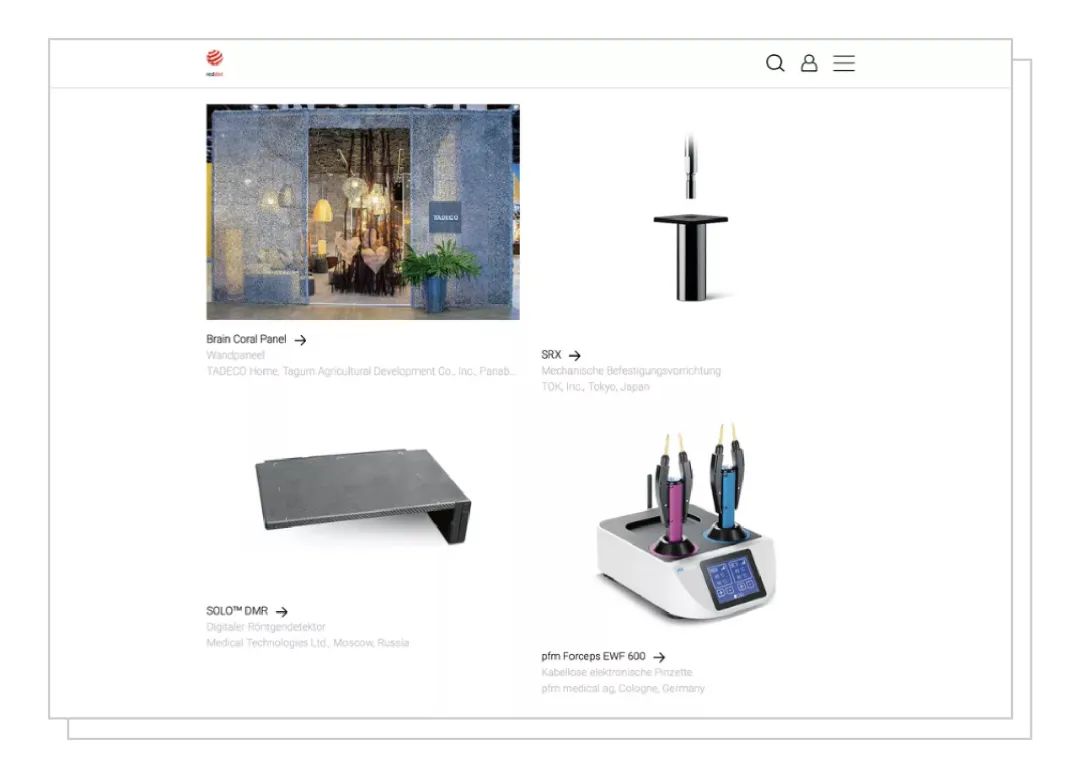Open the search magnifier icon
1080x778 pixels.
(x=775, y=63)
